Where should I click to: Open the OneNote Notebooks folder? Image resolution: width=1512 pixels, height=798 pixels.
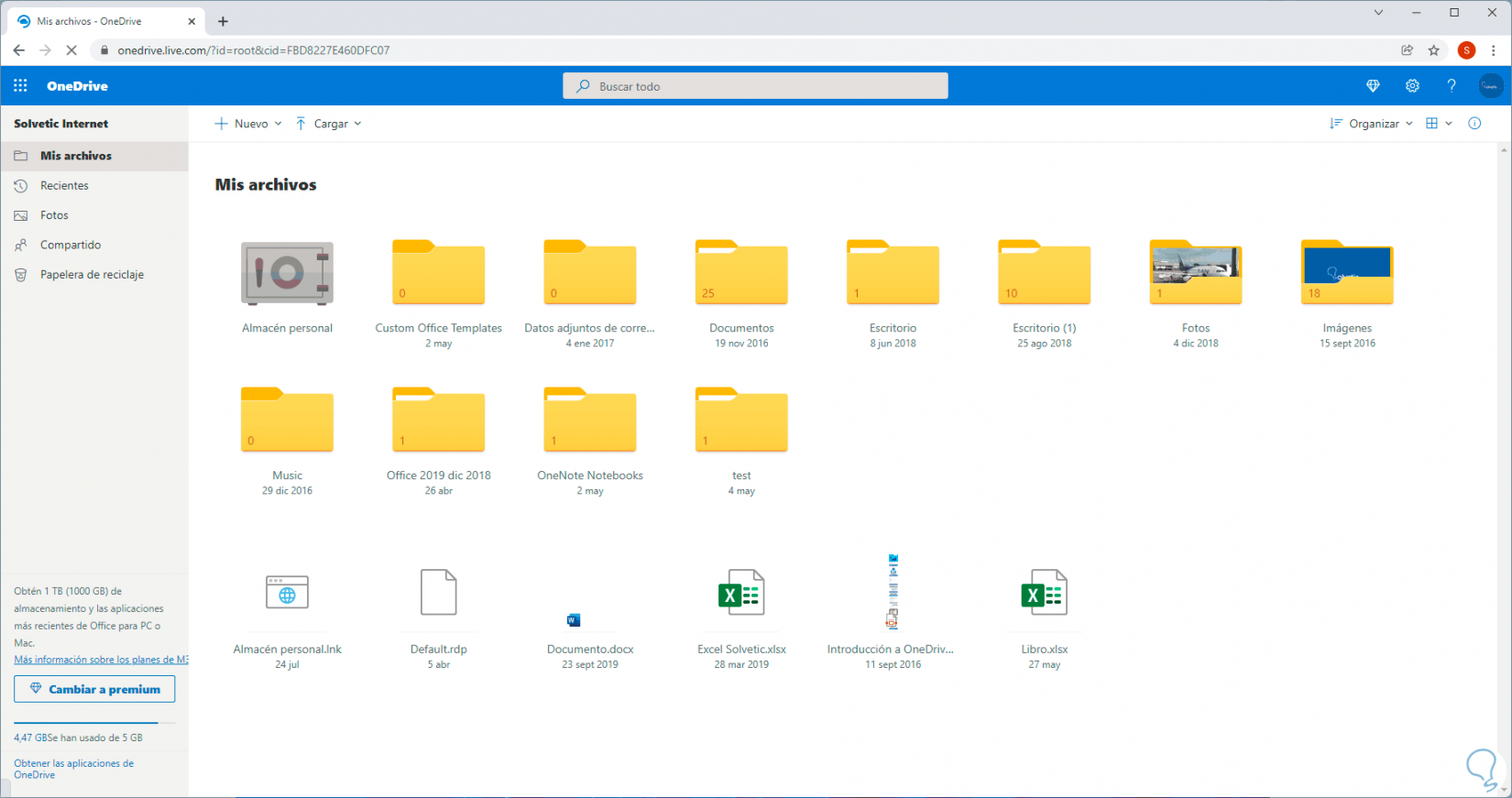click(590, 420)
